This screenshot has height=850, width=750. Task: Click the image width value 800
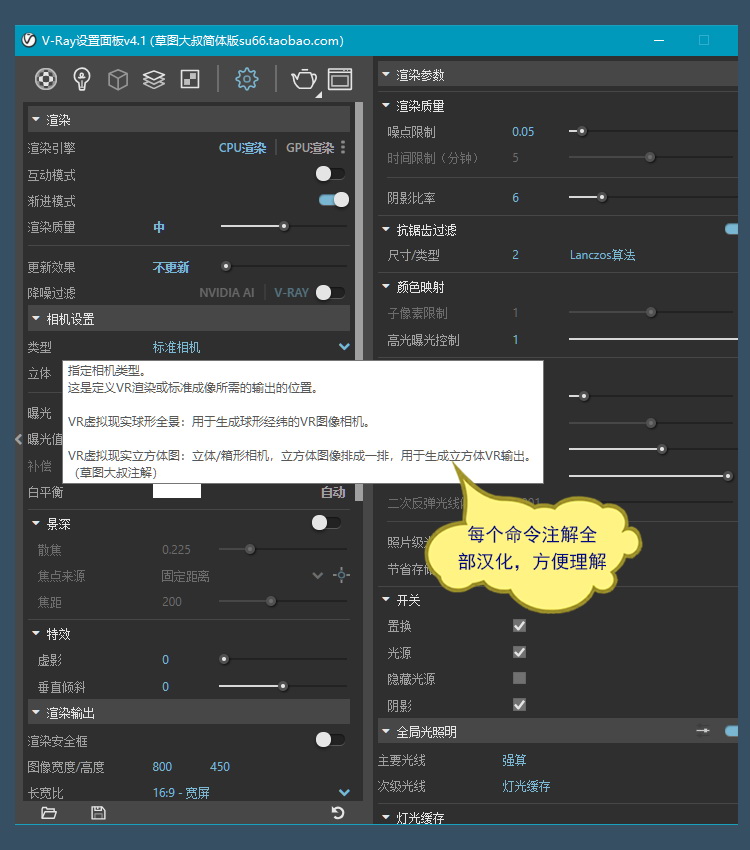click(162, 767)
